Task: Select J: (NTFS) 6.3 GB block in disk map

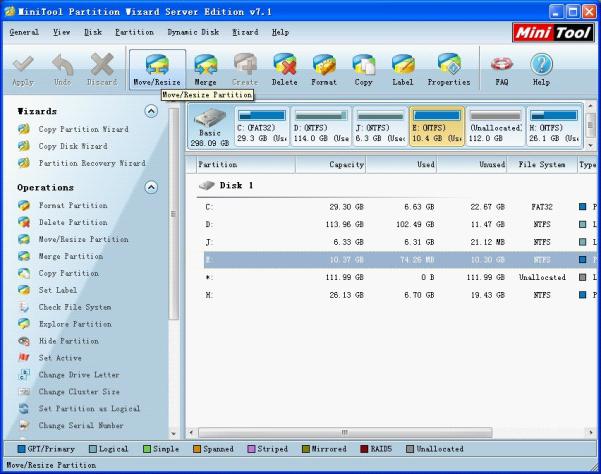Action: [x=380, y=127]
